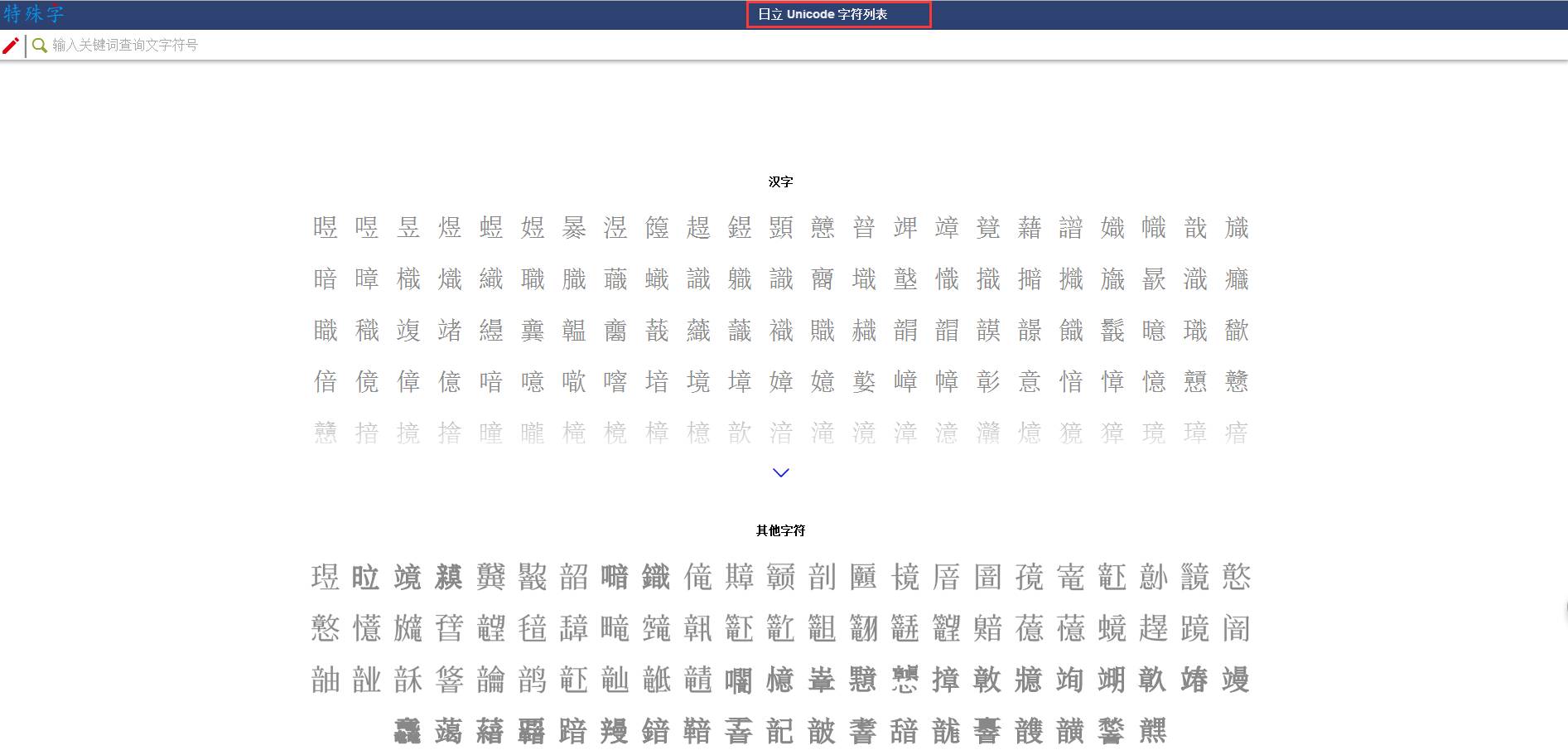Image resolution: width=1568 pixels, height=755 pixels.
Task: Select the character 诸 in the 汉字 section
Action: (450, 331)
